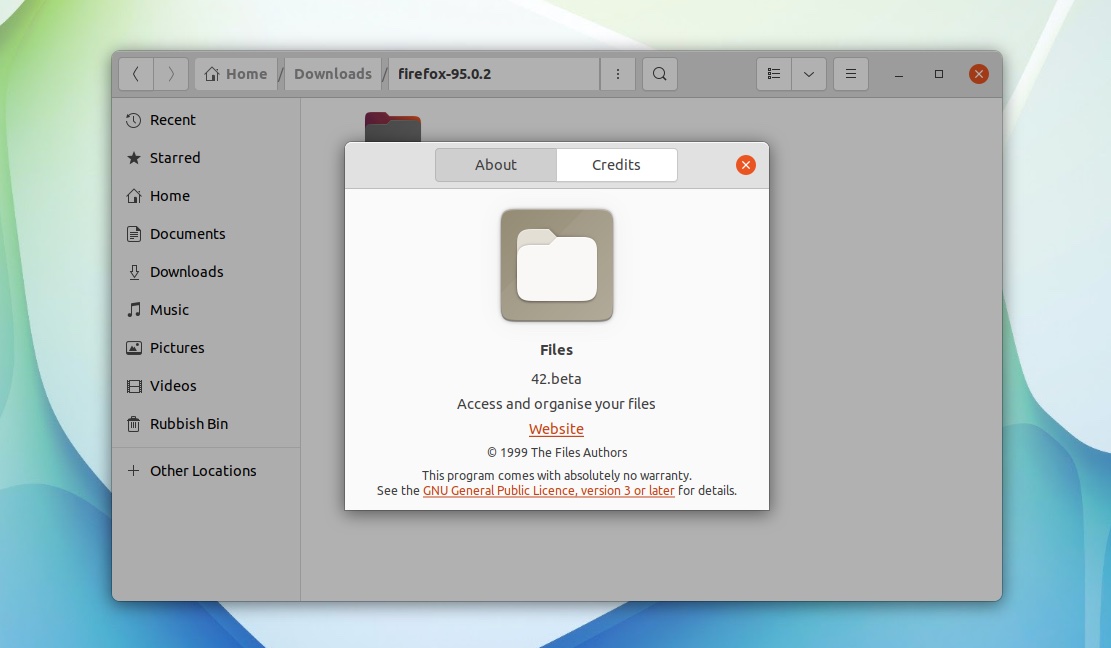
Task: Close the About Files dialog
Action: 745,165
